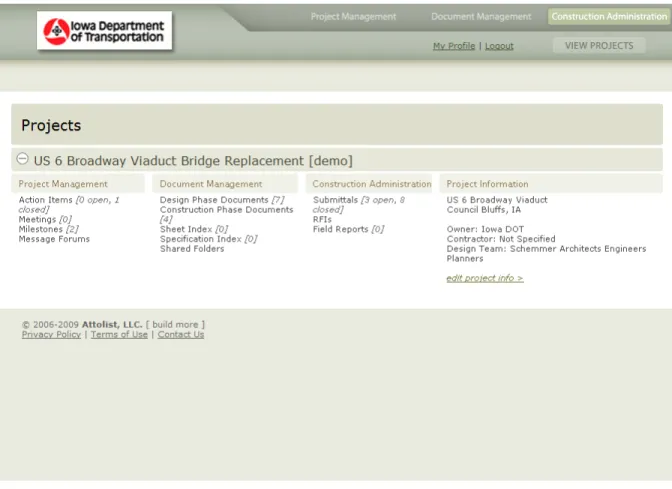
Task: Open the Document Management top tab
Action: (481, 17)
